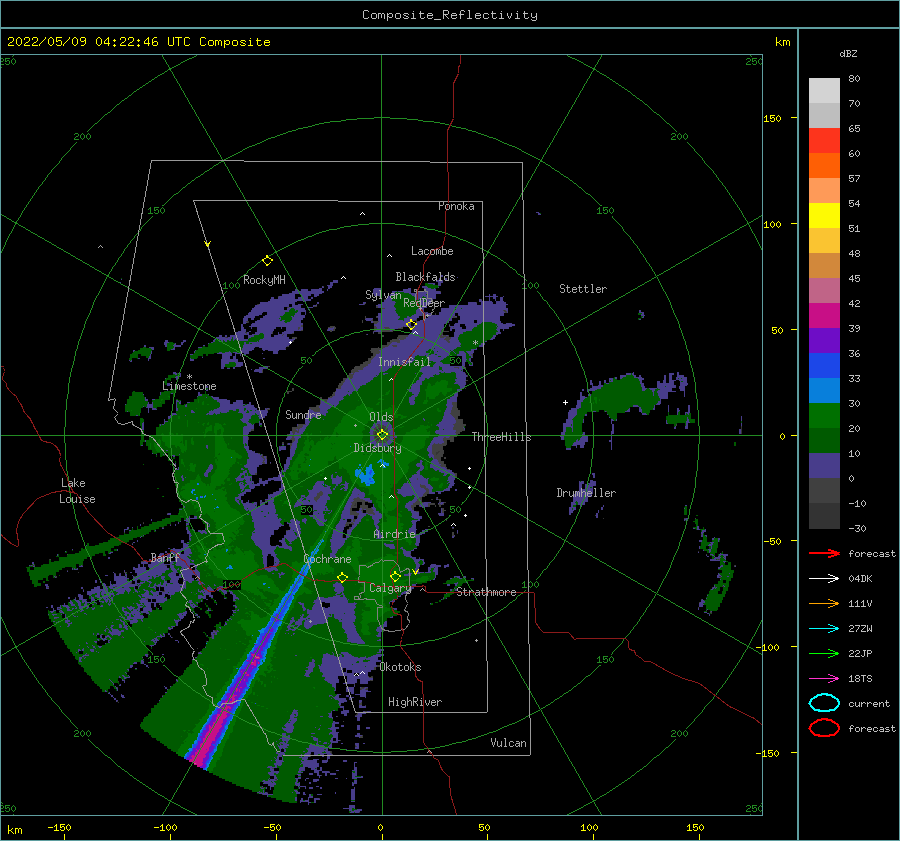The height and width of the screenshot is (841, 900).
Task: Pick the 20 dBZ green color swatch
Action: (x=824, y=440)
